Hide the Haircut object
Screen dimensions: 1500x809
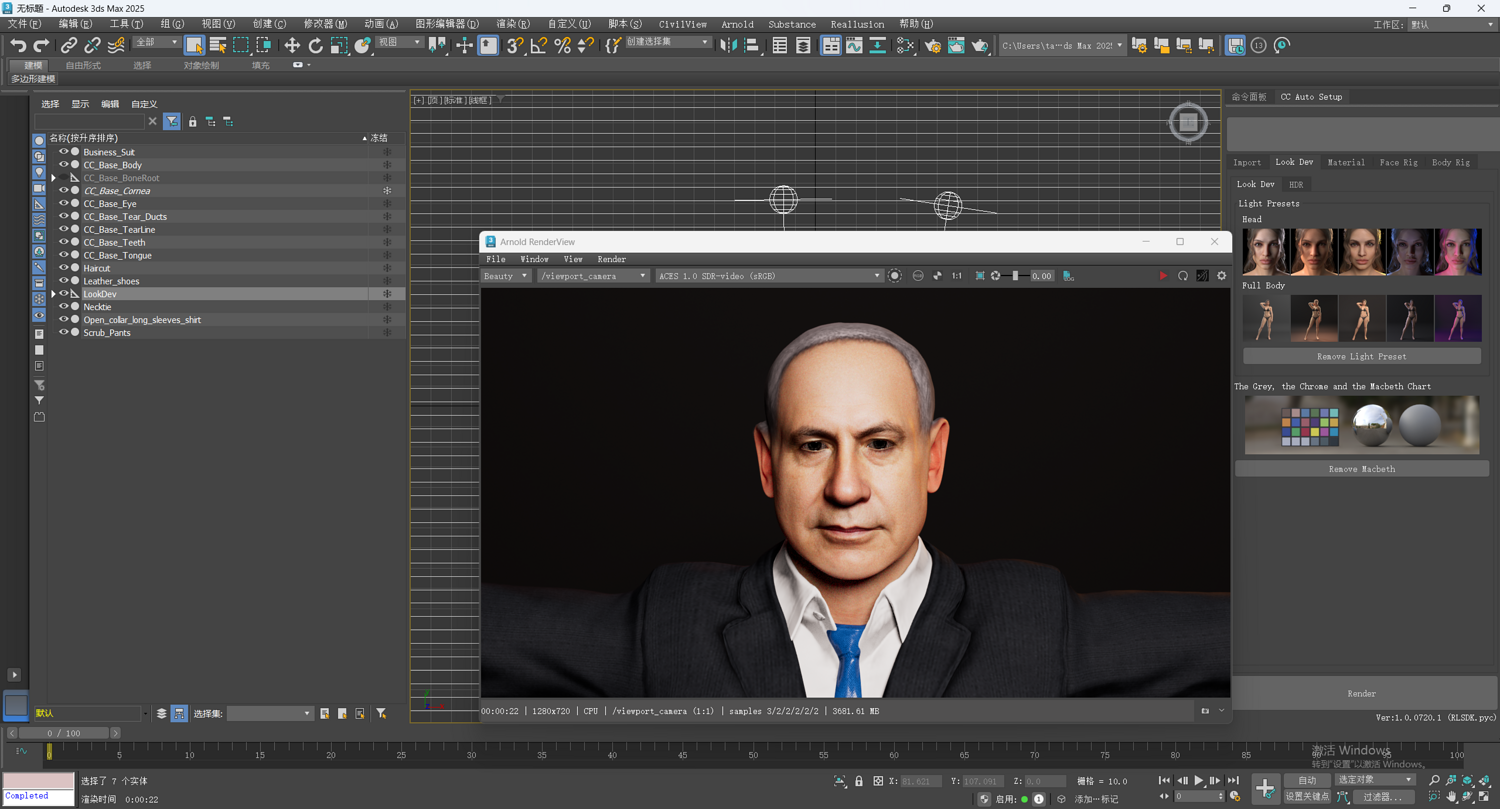(63, 268)
